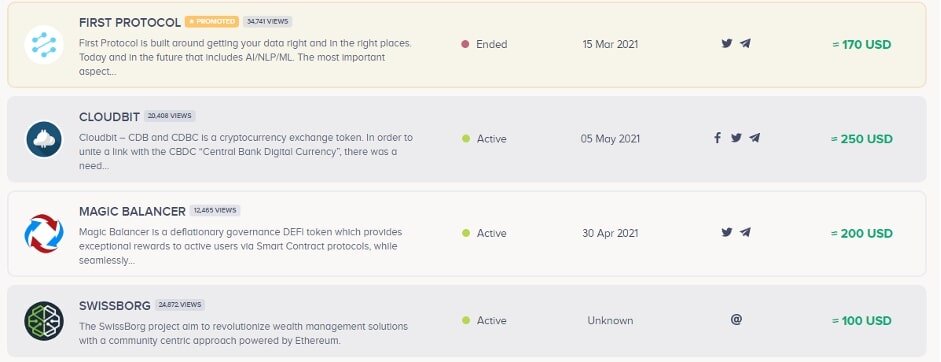Open Cloudbit Telegram icon
The image size is (941, 362).
coord(755,138)
